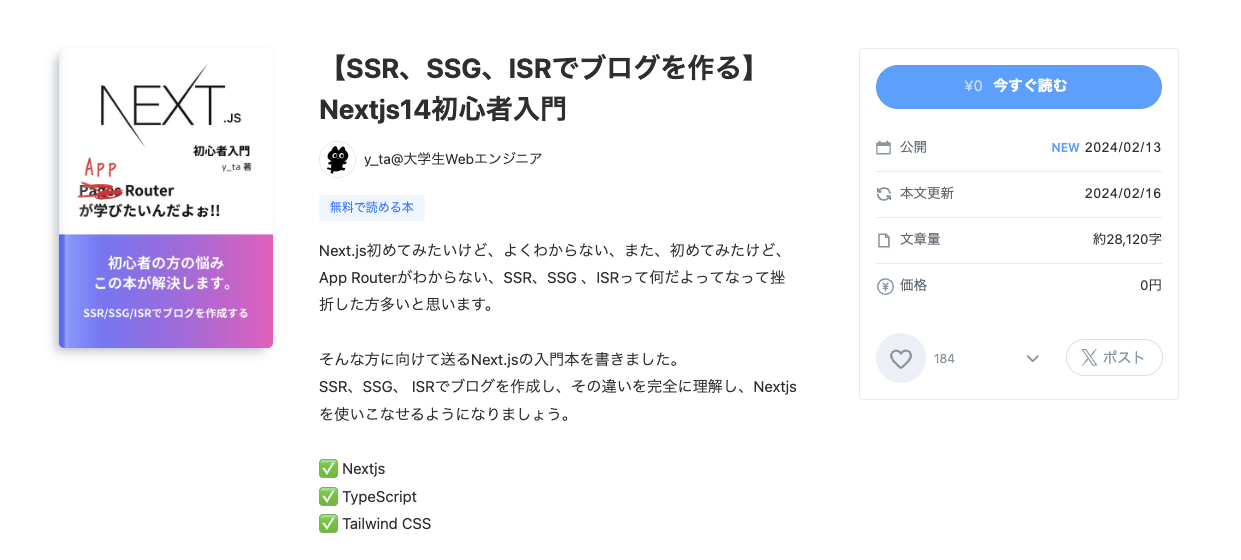Click the 2024/02/16 update date

(x=1122, y=194)
